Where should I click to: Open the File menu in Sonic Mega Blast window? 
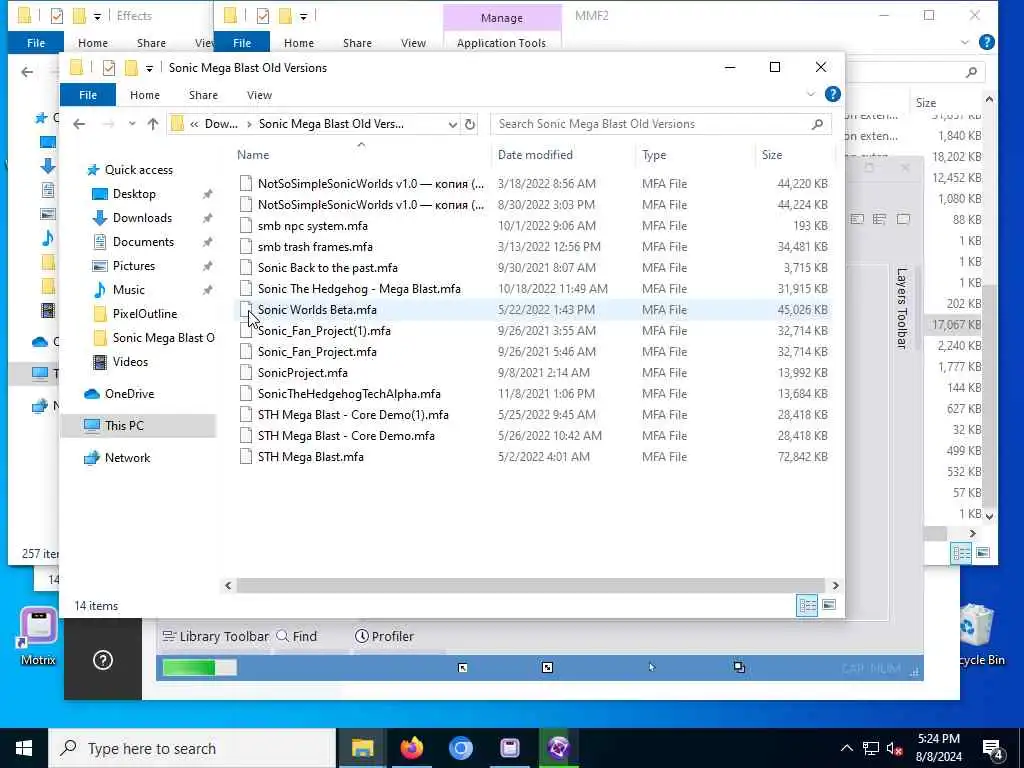(88, 95)
